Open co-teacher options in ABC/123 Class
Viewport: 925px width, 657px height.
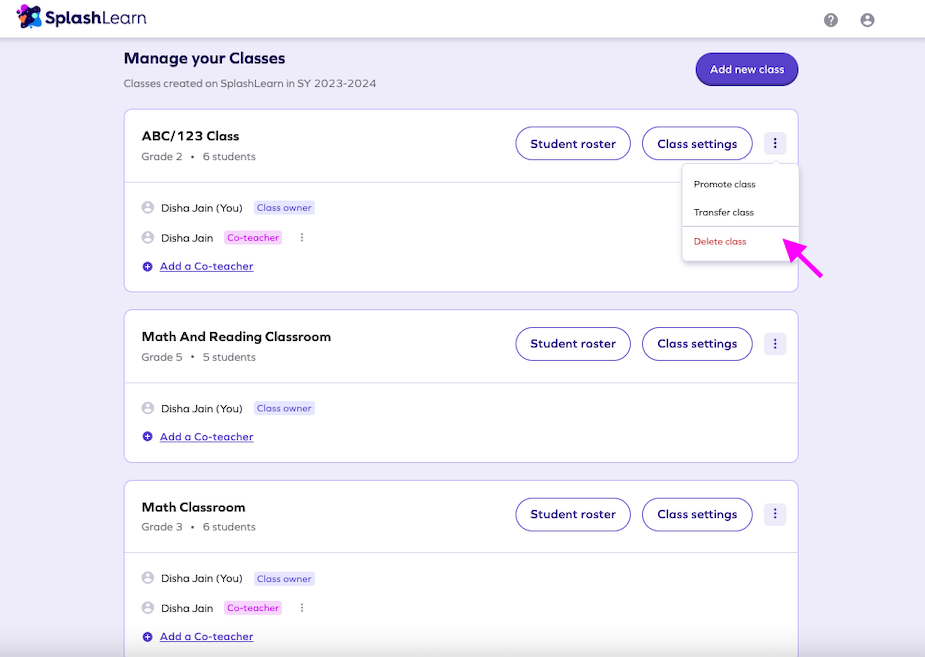tap(301, 238)
